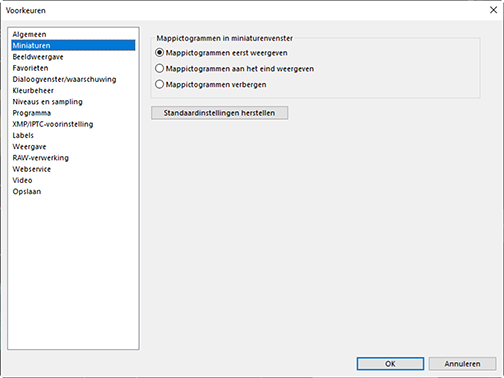Cancel with the Annuleren button
504x378 pixels.
[x=462, y=364]
